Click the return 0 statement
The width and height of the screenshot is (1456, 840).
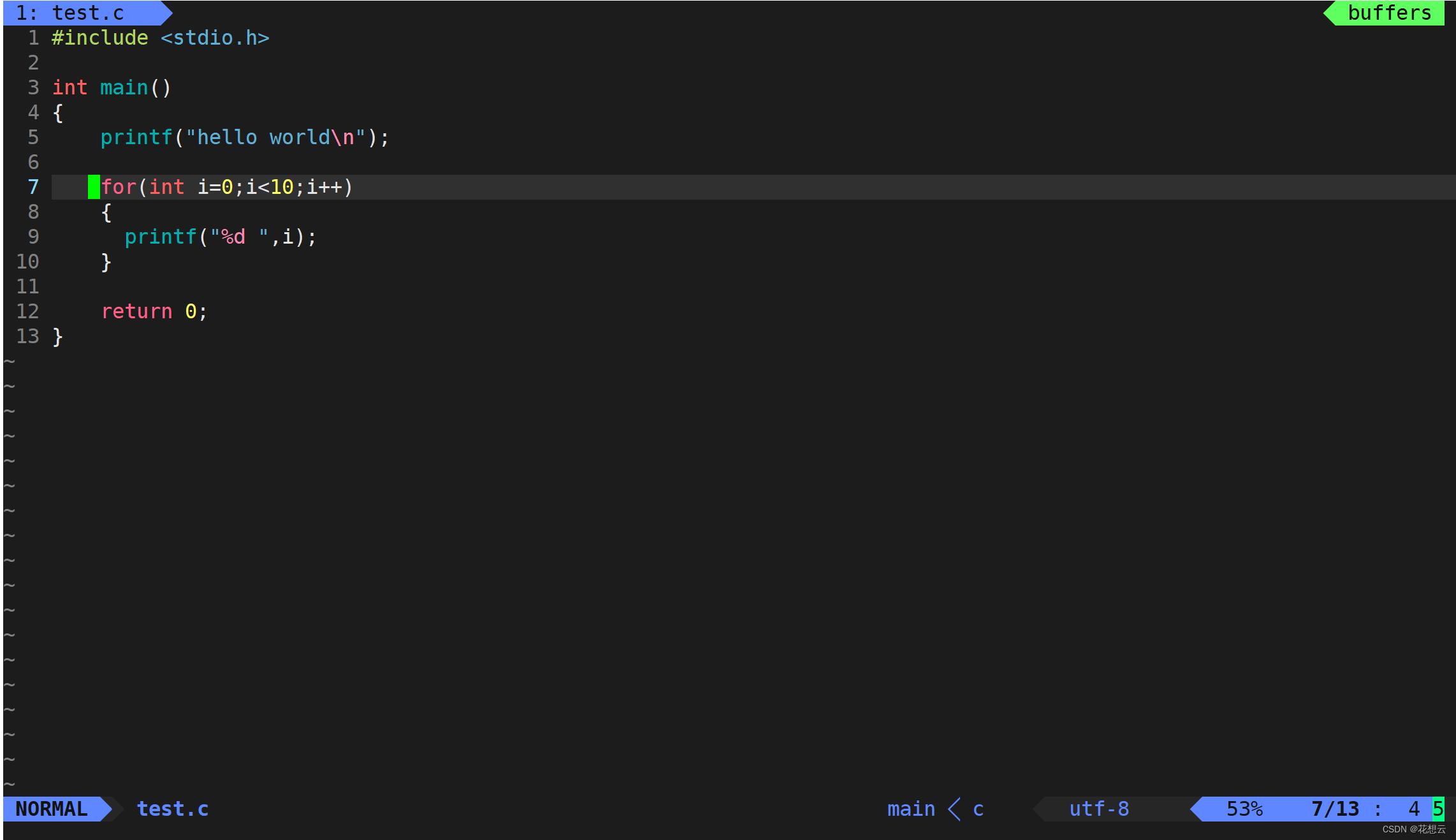153,311
